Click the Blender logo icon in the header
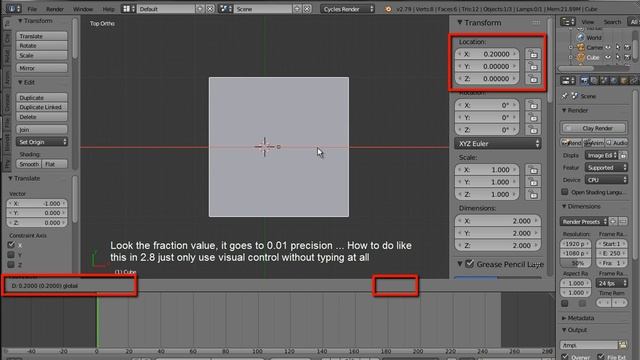 pyautogui.click(x=388, y=9)
